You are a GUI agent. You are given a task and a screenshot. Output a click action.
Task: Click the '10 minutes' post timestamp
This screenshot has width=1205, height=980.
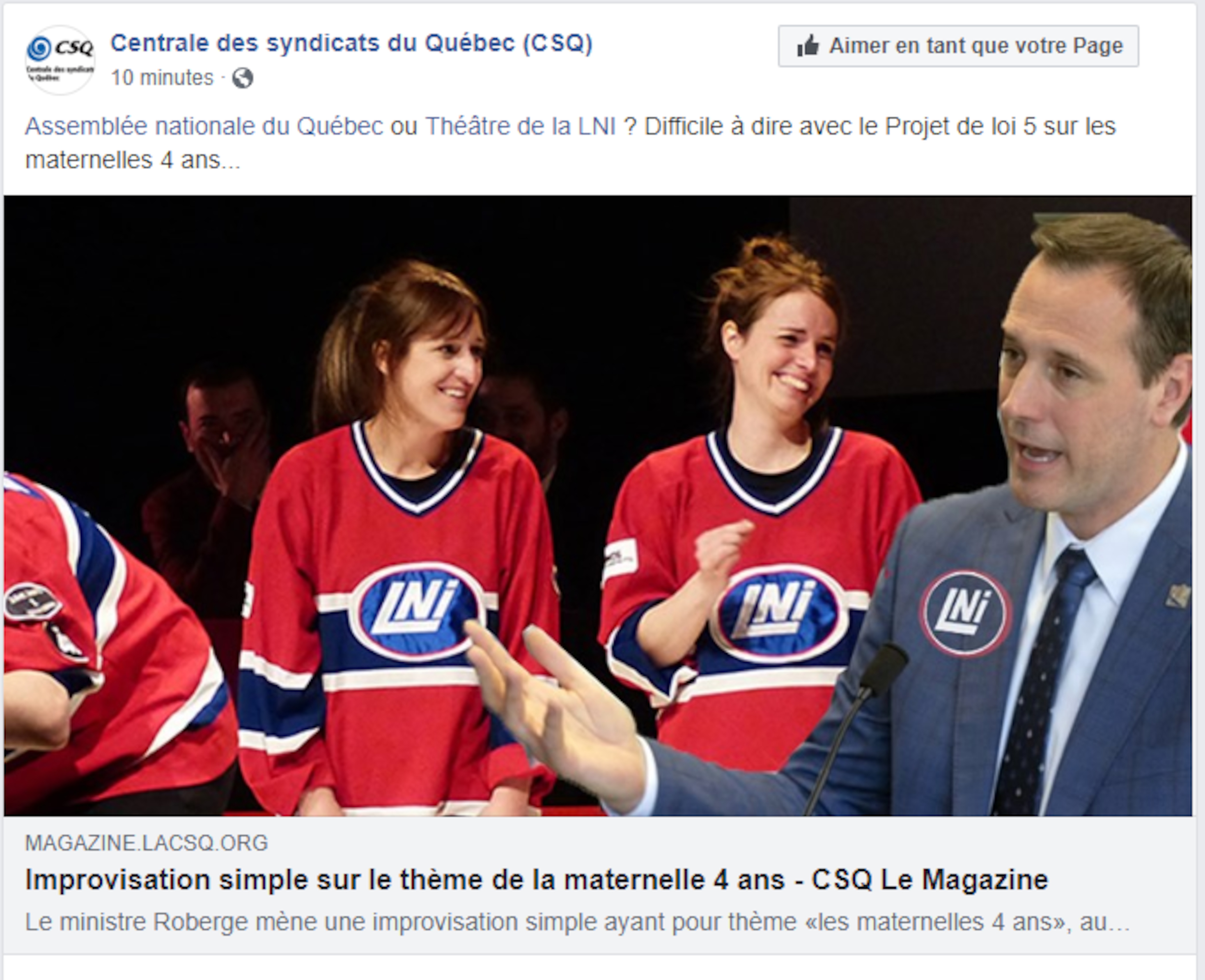click(162, 77)
